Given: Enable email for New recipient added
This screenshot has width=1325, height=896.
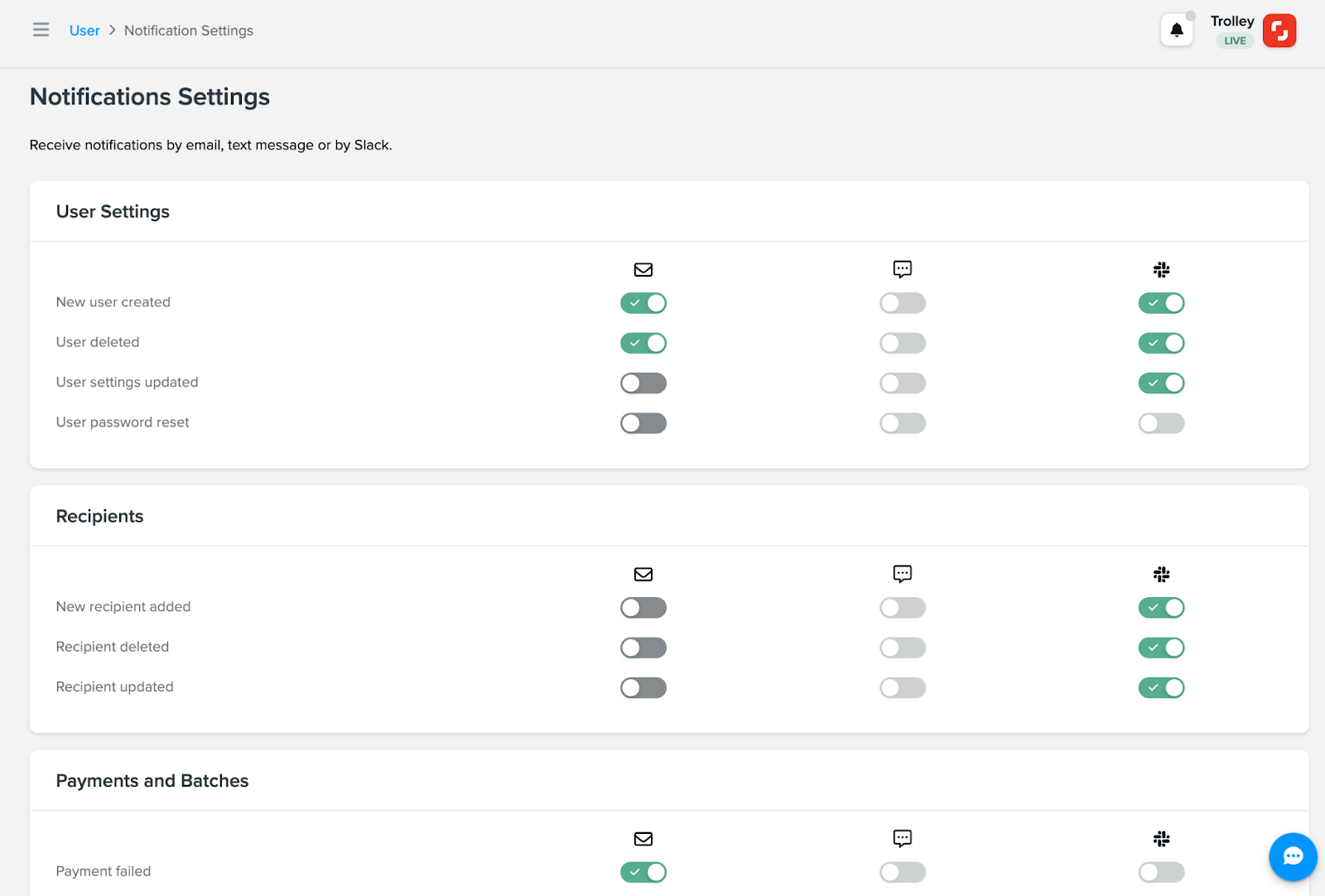Looking at the screenshot, I should pos(643,608).
